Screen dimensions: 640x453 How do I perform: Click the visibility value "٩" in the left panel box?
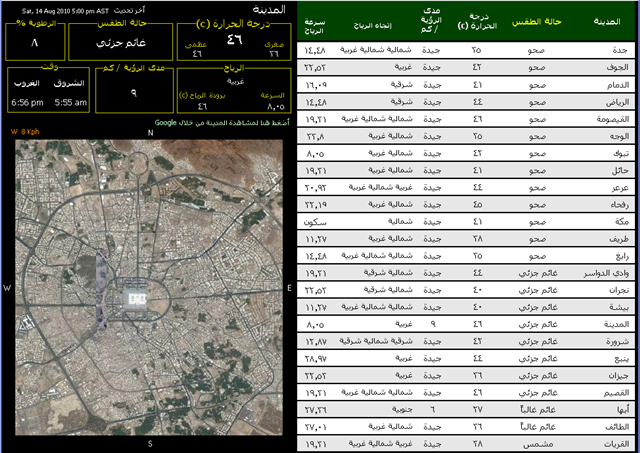tap(134, 93)
